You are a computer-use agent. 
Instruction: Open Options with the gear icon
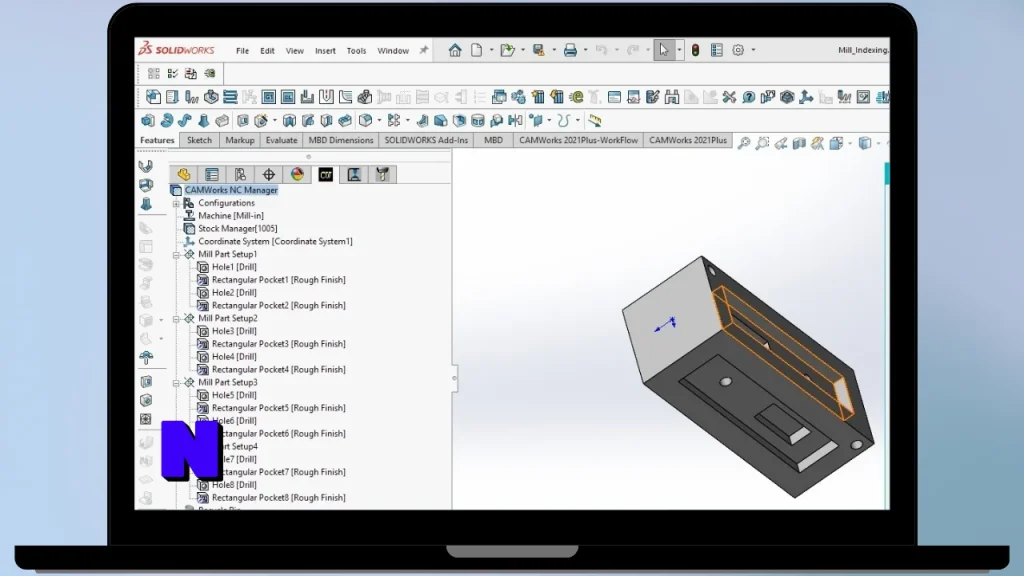738,50
